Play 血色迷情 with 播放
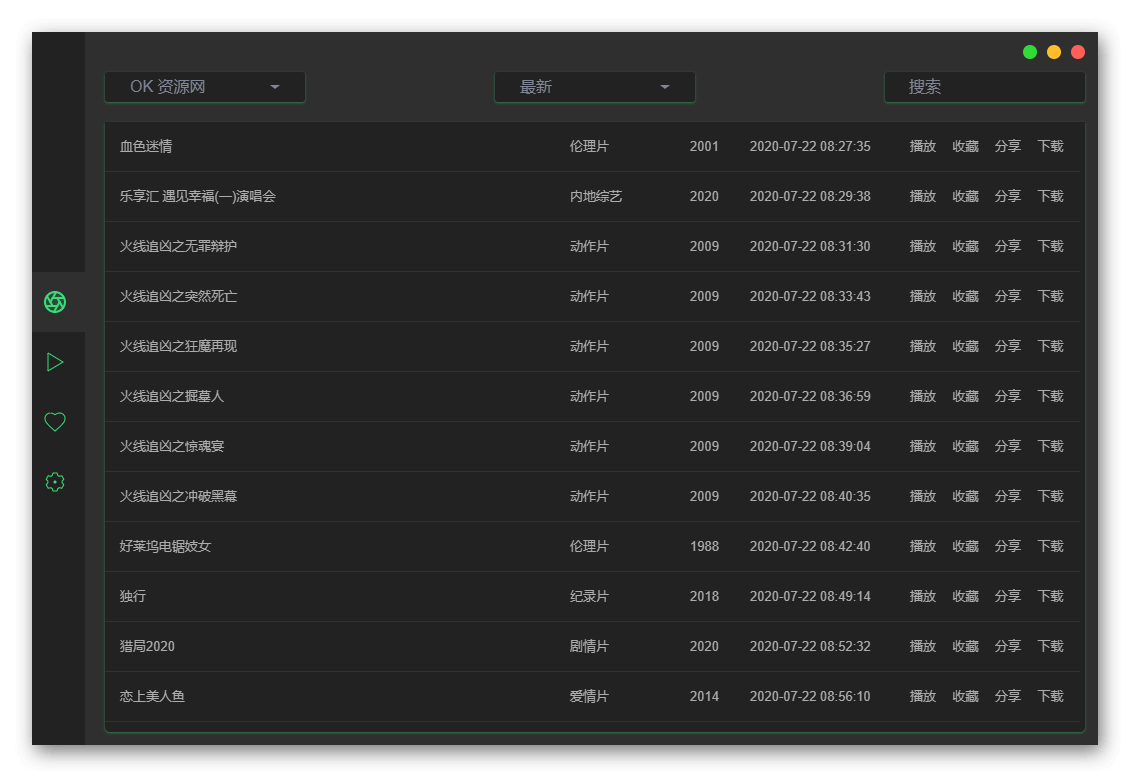 coord(922,146)
